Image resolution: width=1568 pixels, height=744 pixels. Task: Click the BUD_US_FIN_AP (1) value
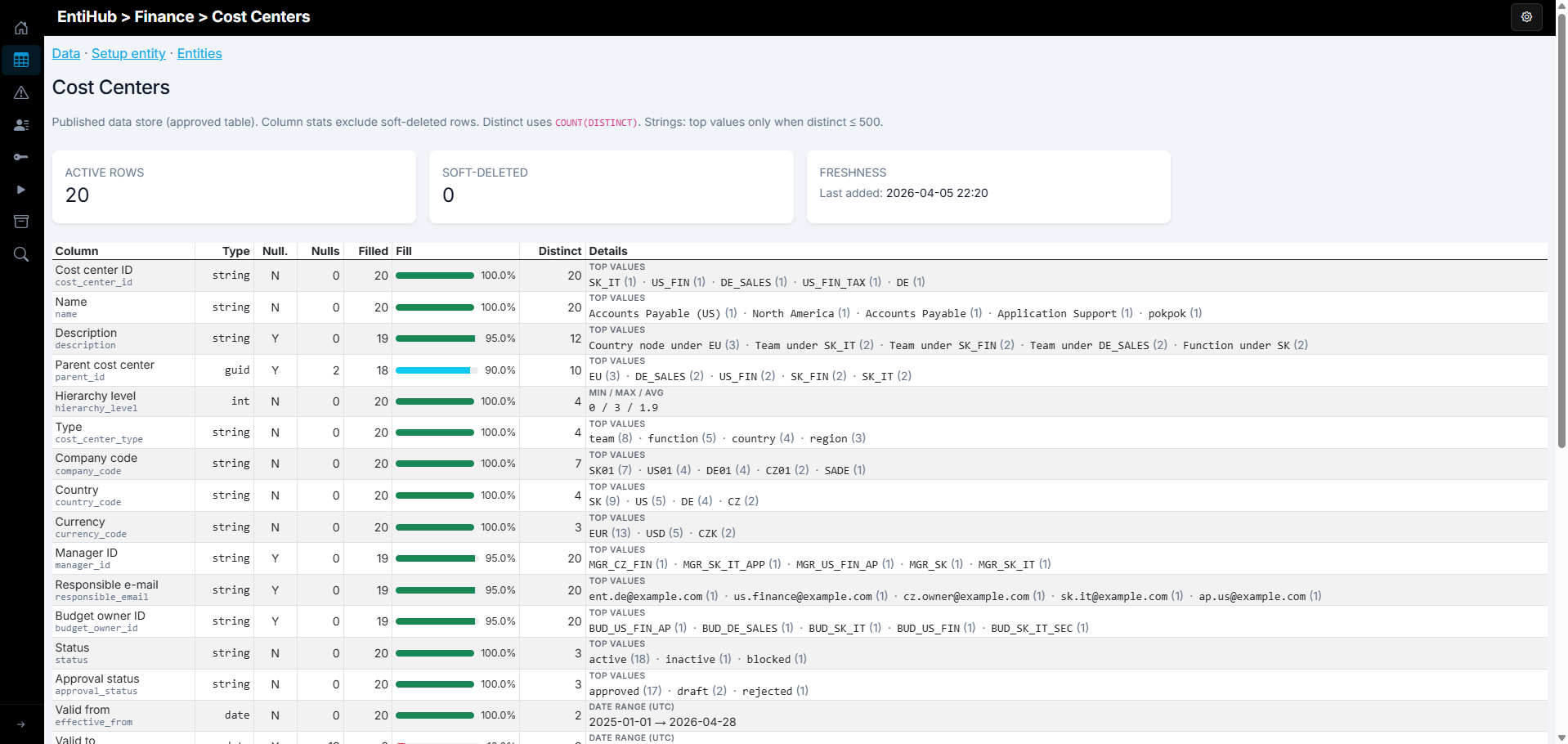coord(638,628)
